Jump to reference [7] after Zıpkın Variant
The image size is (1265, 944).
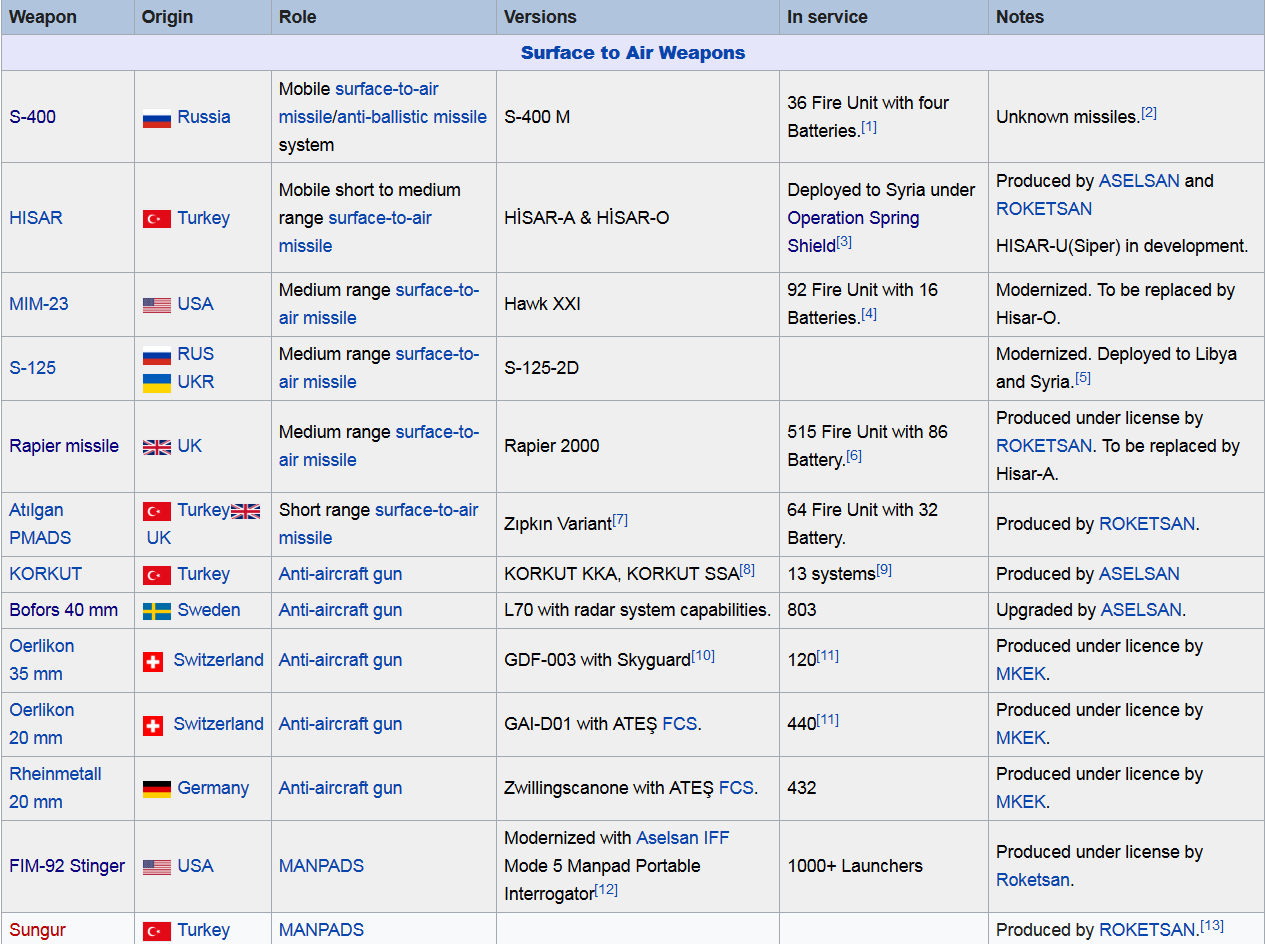[620, 519]
